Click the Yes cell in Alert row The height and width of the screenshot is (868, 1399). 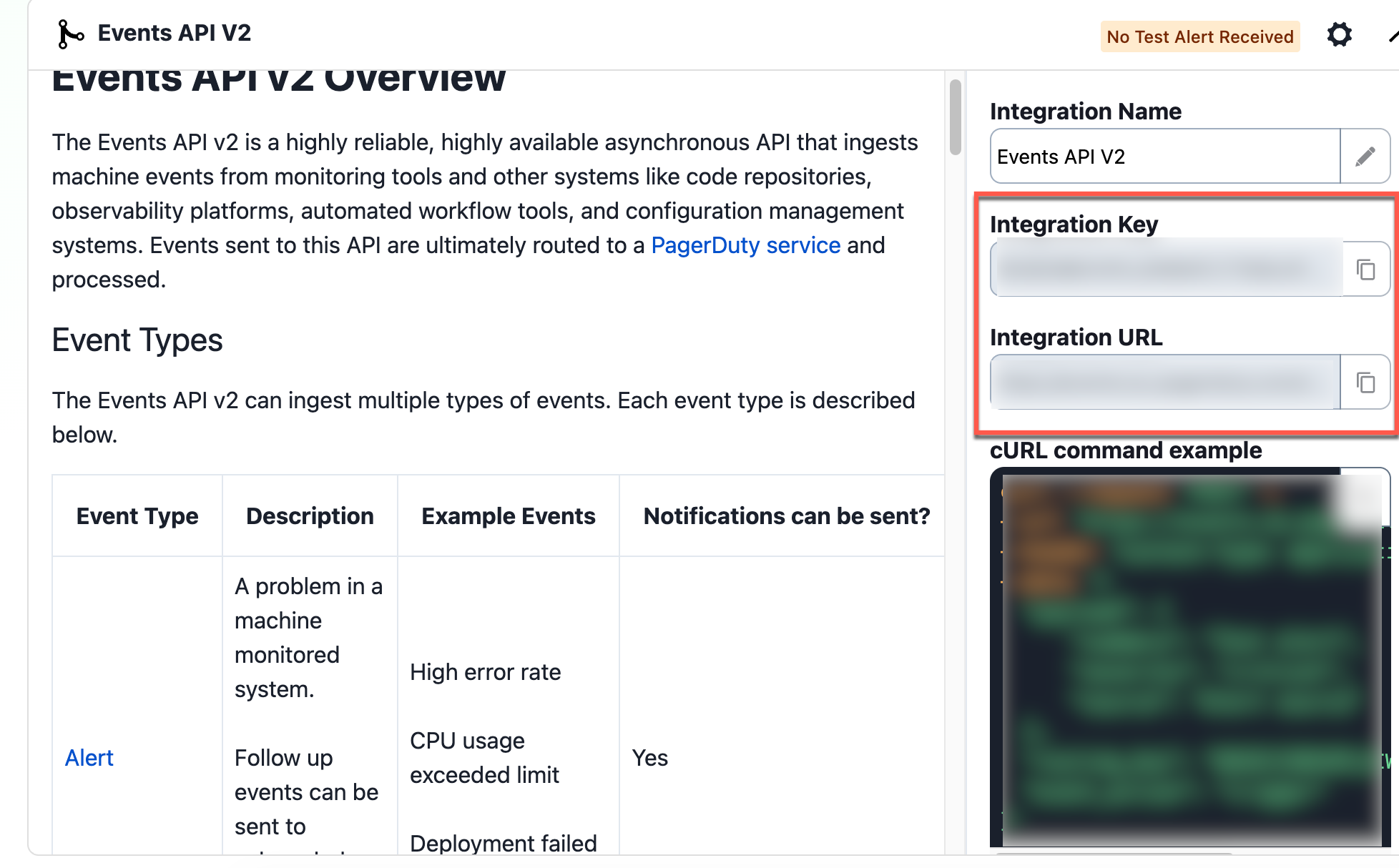(649, 758)
